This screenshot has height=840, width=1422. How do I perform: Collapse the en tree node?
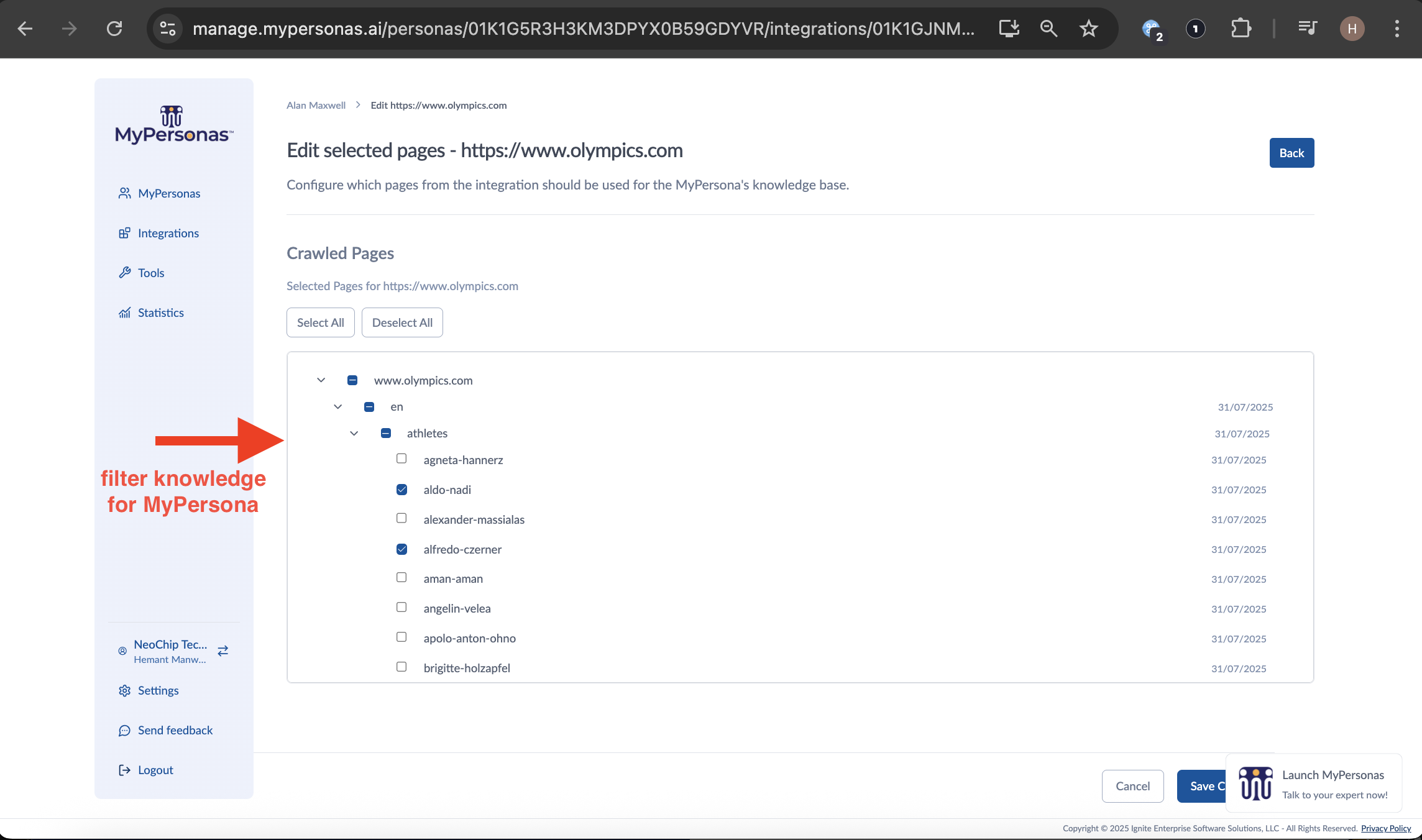point(338,407)
